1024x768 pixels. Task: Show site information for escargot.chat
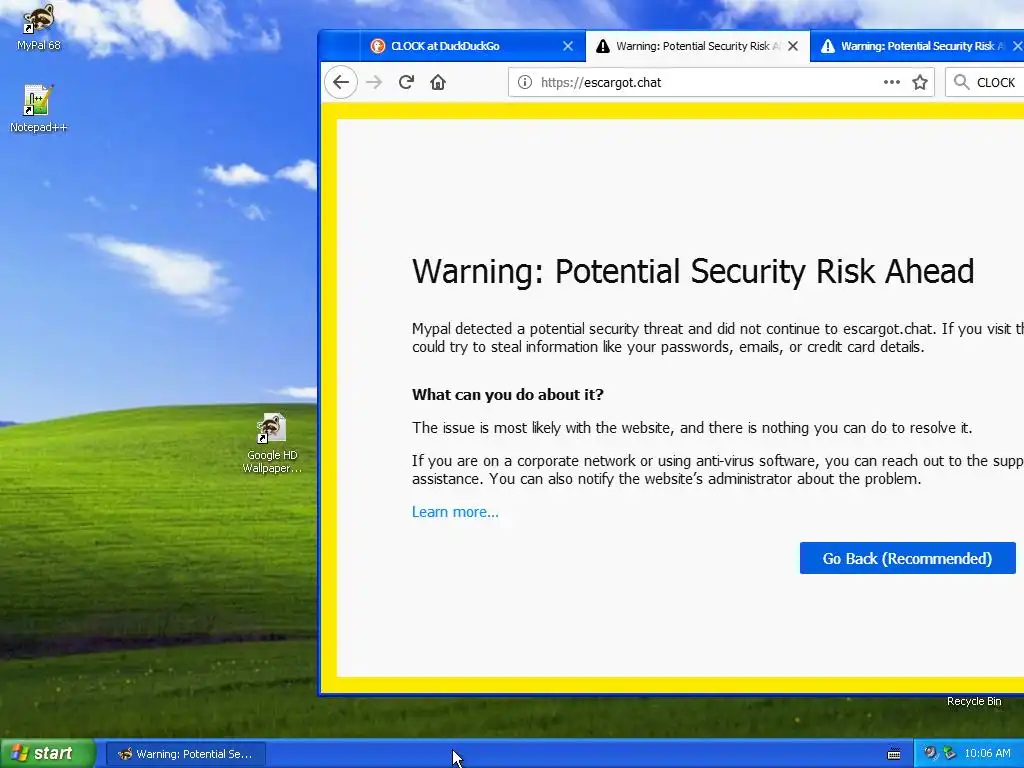click(524, 82)
